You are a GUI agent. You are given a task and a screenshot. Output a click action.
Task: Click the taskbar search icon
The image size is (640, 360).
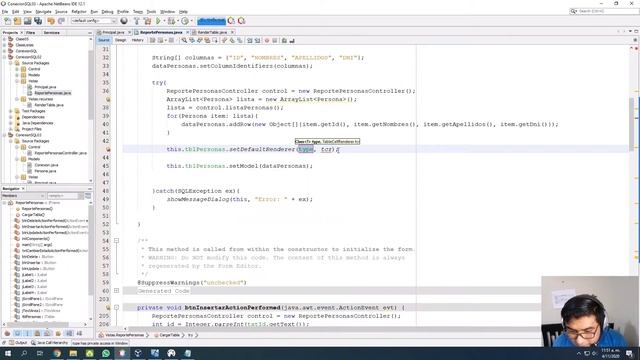point(24,353)
